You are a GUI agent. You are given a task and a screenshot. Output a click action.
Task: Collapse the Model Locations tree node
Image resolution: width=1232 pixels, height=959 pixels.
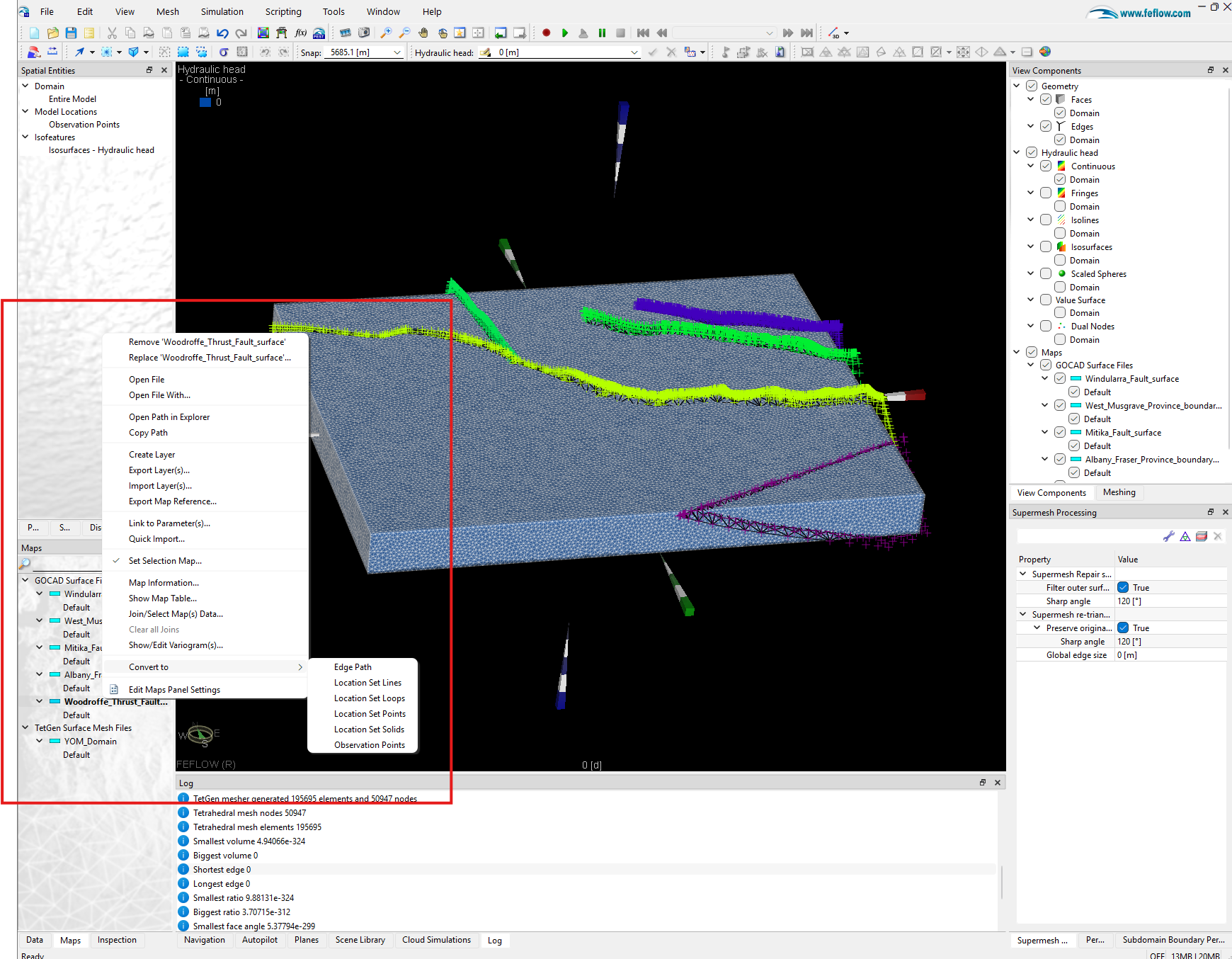pyautogui.click(x=25, y=112)
